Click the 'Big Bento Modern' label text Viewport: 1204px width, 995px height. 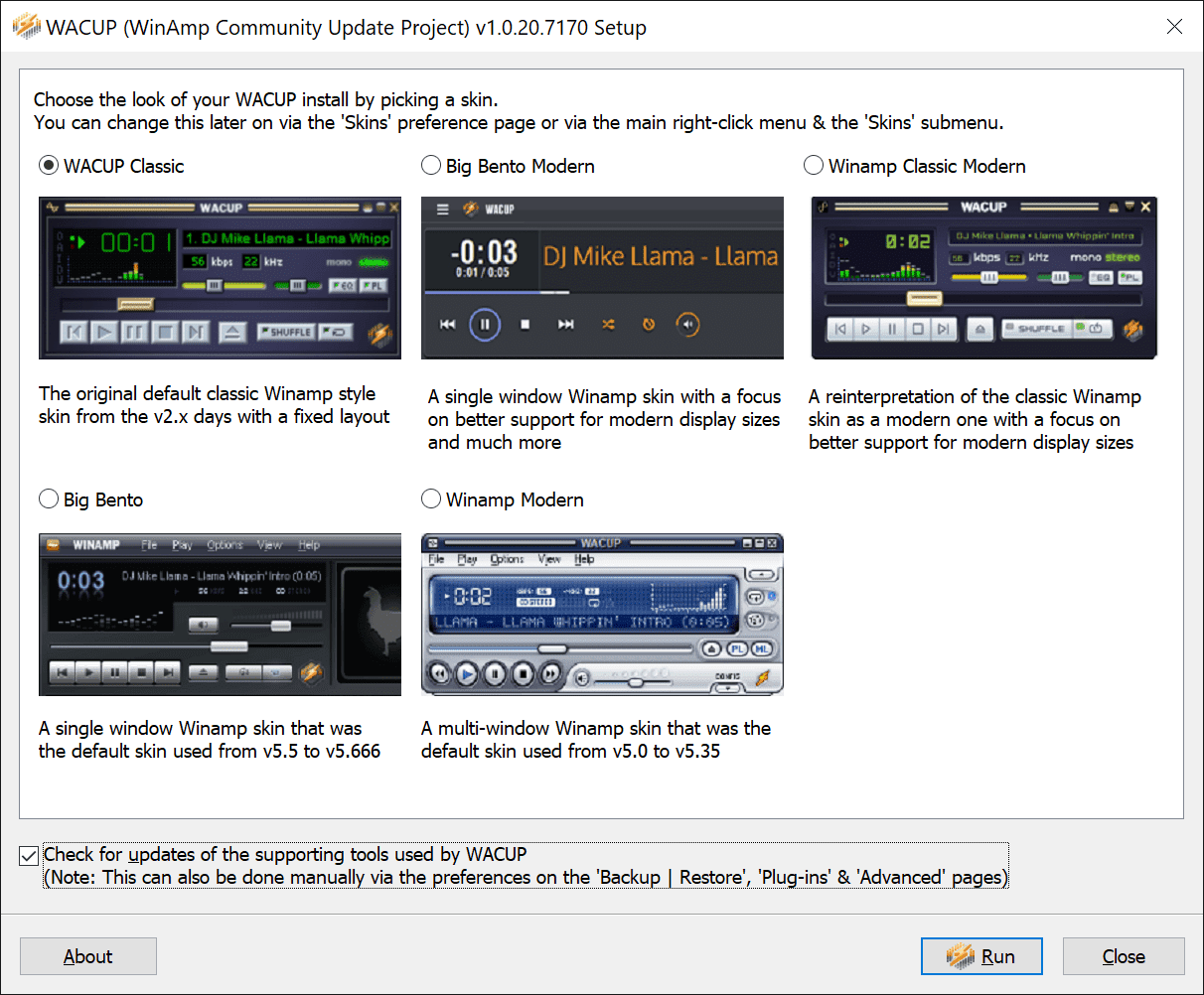click(x=521, y=166)
